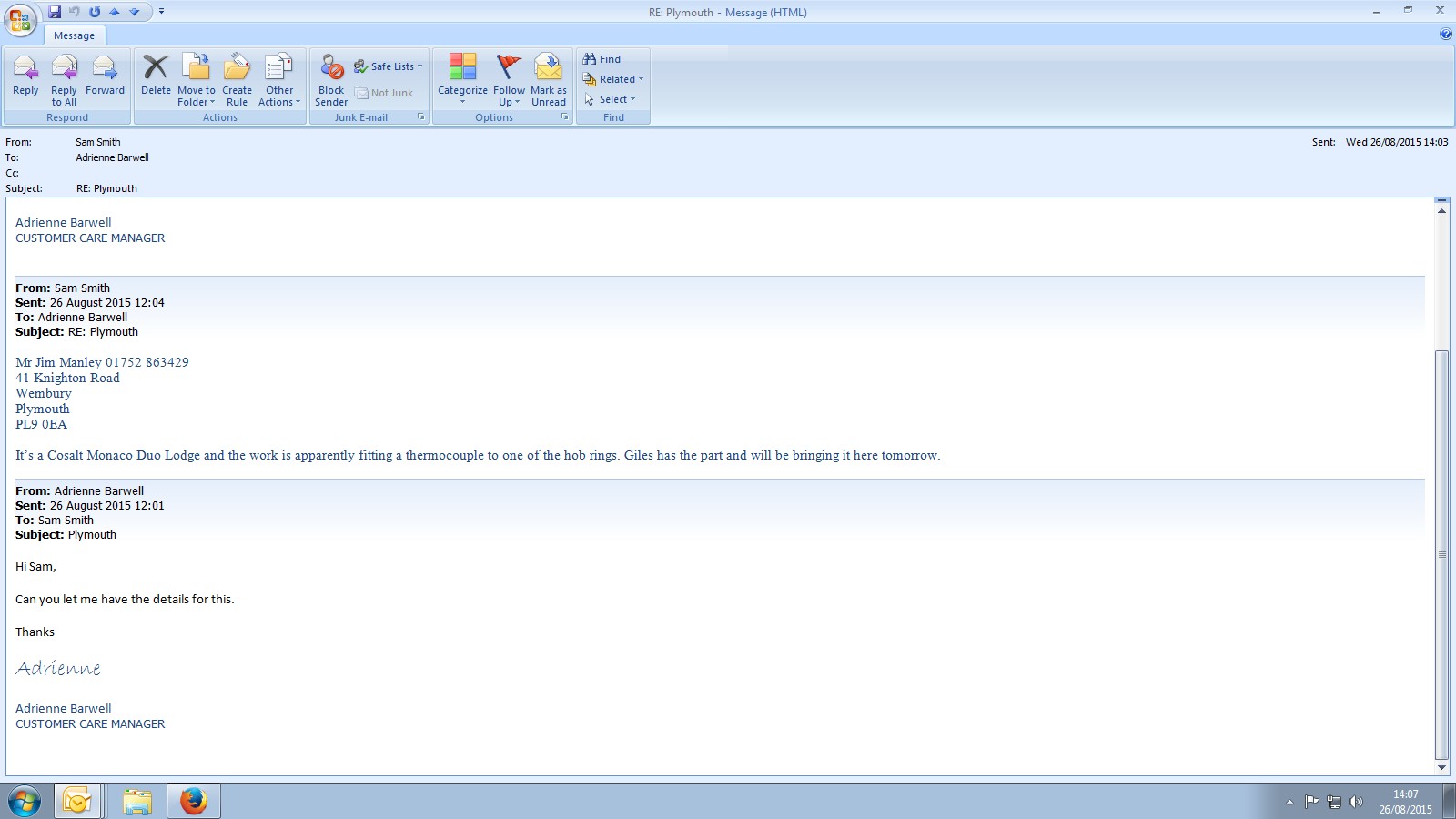Click the vertical scrollbar thumb of the message
The image size is (1456, 819).
(1441, 554)
